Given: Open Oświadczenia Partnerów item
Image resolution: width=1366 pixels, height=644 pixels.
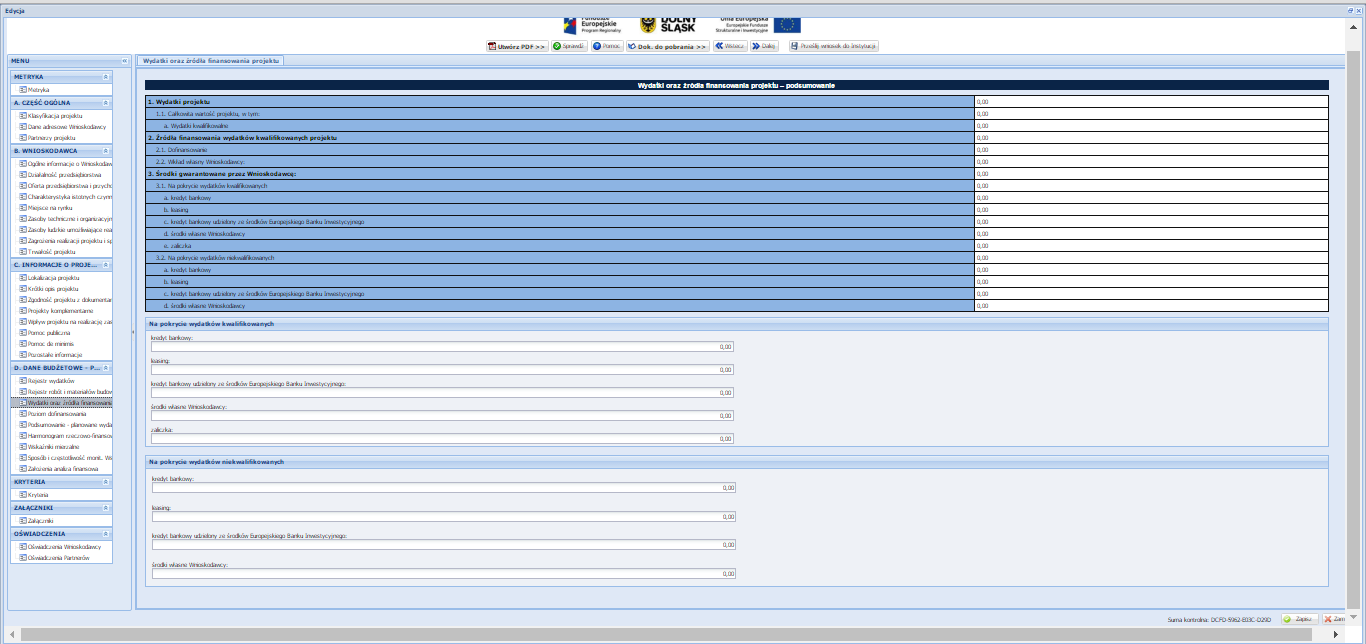Looking at the screenshot, I should pos(59,557).
